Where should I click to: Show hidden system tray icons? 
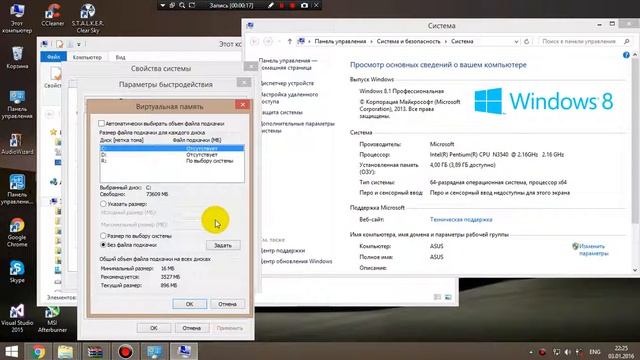531,352
